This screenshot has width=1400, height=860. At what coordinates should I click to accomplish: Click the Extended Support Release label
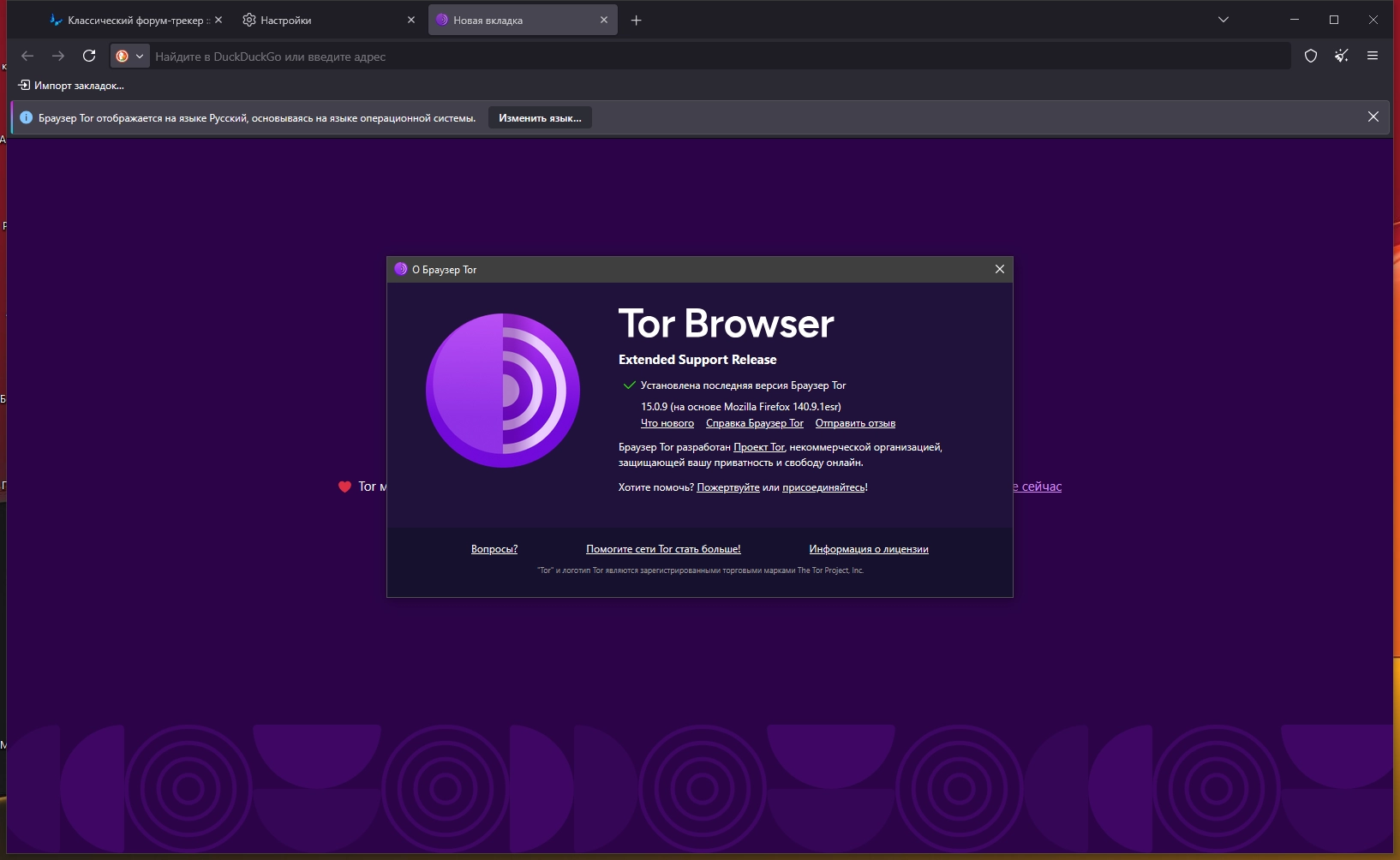(x=697, y=360)
